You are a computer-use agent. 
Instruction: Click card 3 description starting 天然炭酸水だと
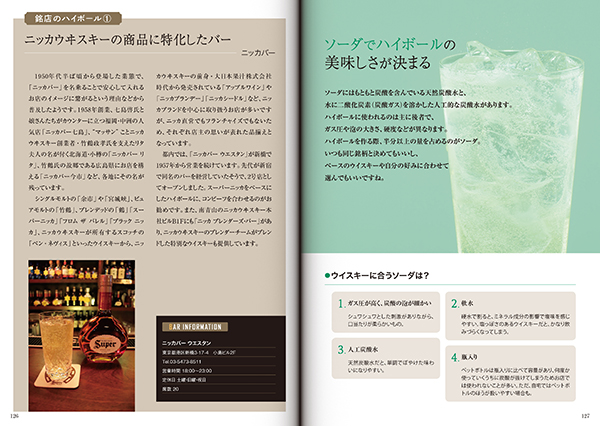(x=390, y=367)
